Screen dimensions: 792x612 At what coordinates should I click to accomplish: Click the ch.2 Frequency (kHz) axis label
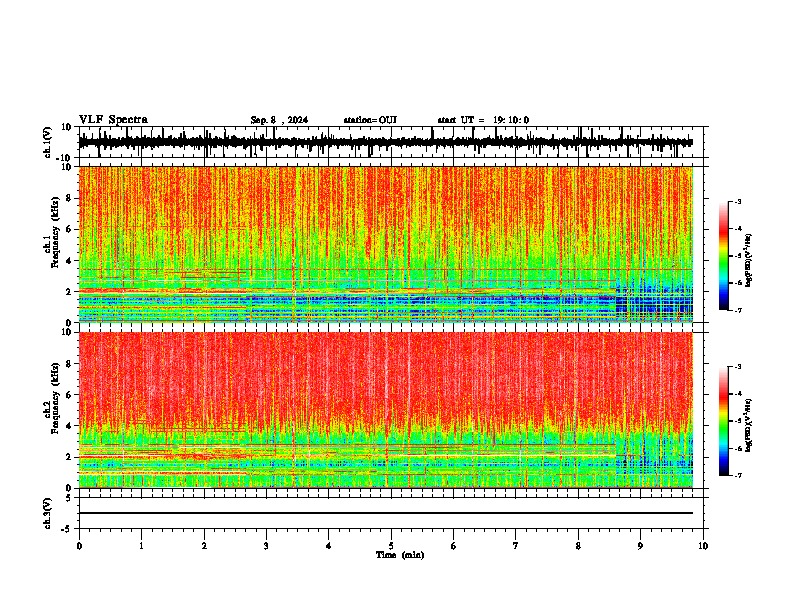click(x=53, y=398)
